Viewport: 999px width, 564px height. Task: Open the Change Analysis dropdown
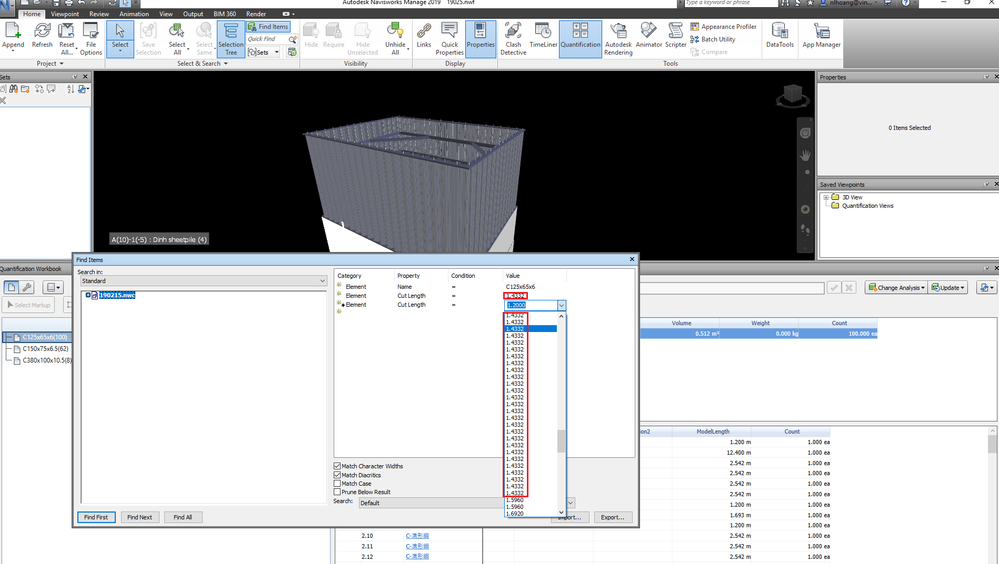point(896,288)
